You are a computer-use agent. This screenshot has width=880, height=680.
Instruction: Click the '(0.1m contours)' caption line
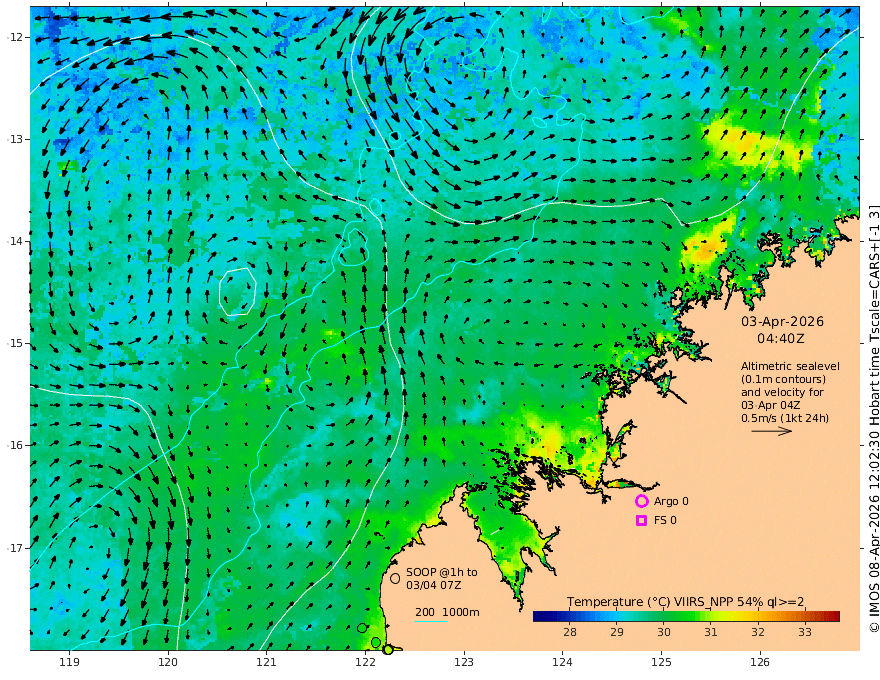[x=783, y=379]
